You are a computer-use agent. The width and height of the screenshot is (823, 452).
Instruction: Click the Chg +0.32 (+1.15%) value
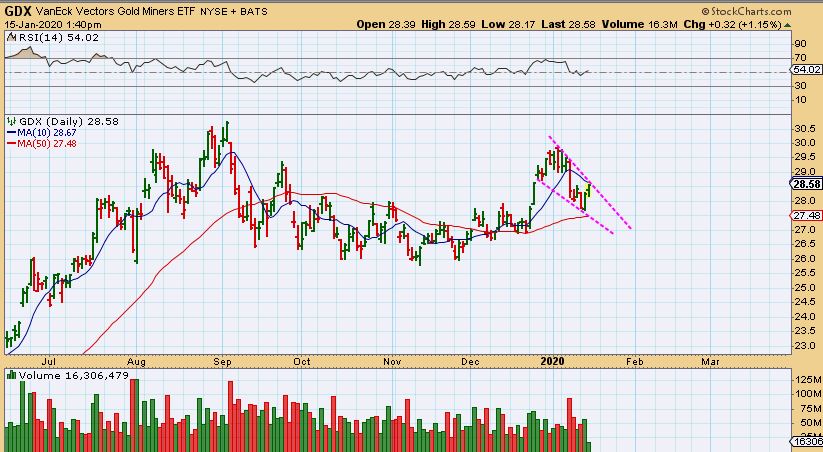click(733, 24)
